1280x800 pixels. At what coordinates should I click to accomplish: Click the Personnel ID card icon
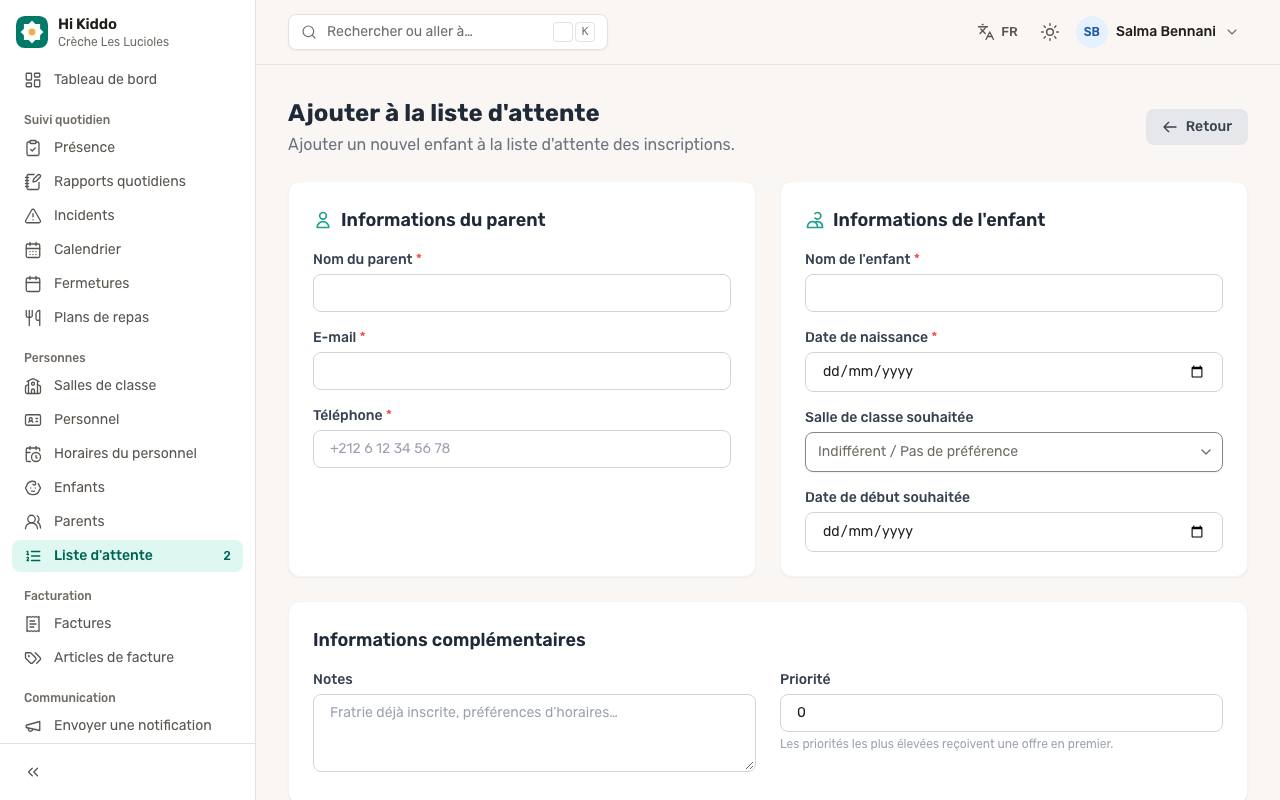(x=33, y=420)
